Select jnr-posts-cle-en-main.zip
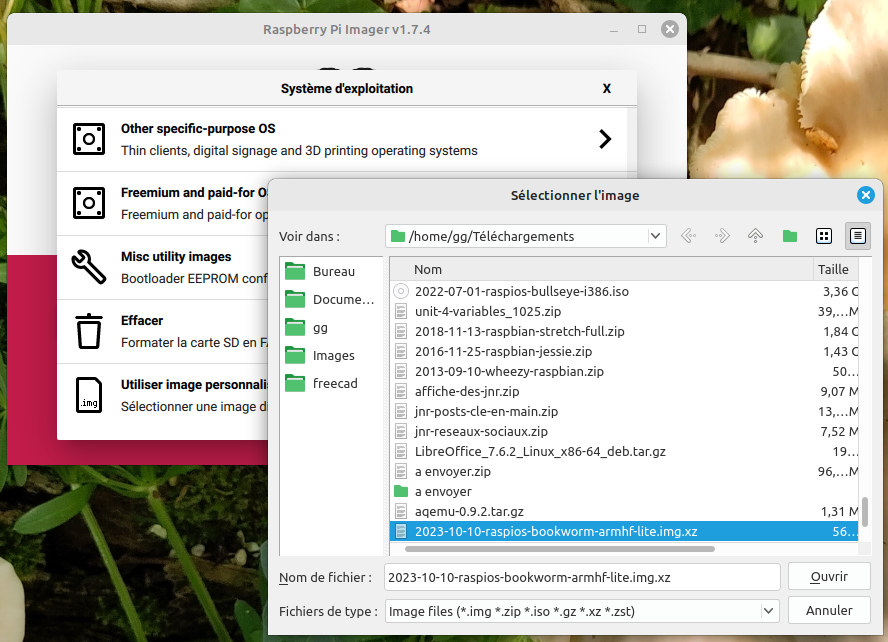 [x=486, y=412]
